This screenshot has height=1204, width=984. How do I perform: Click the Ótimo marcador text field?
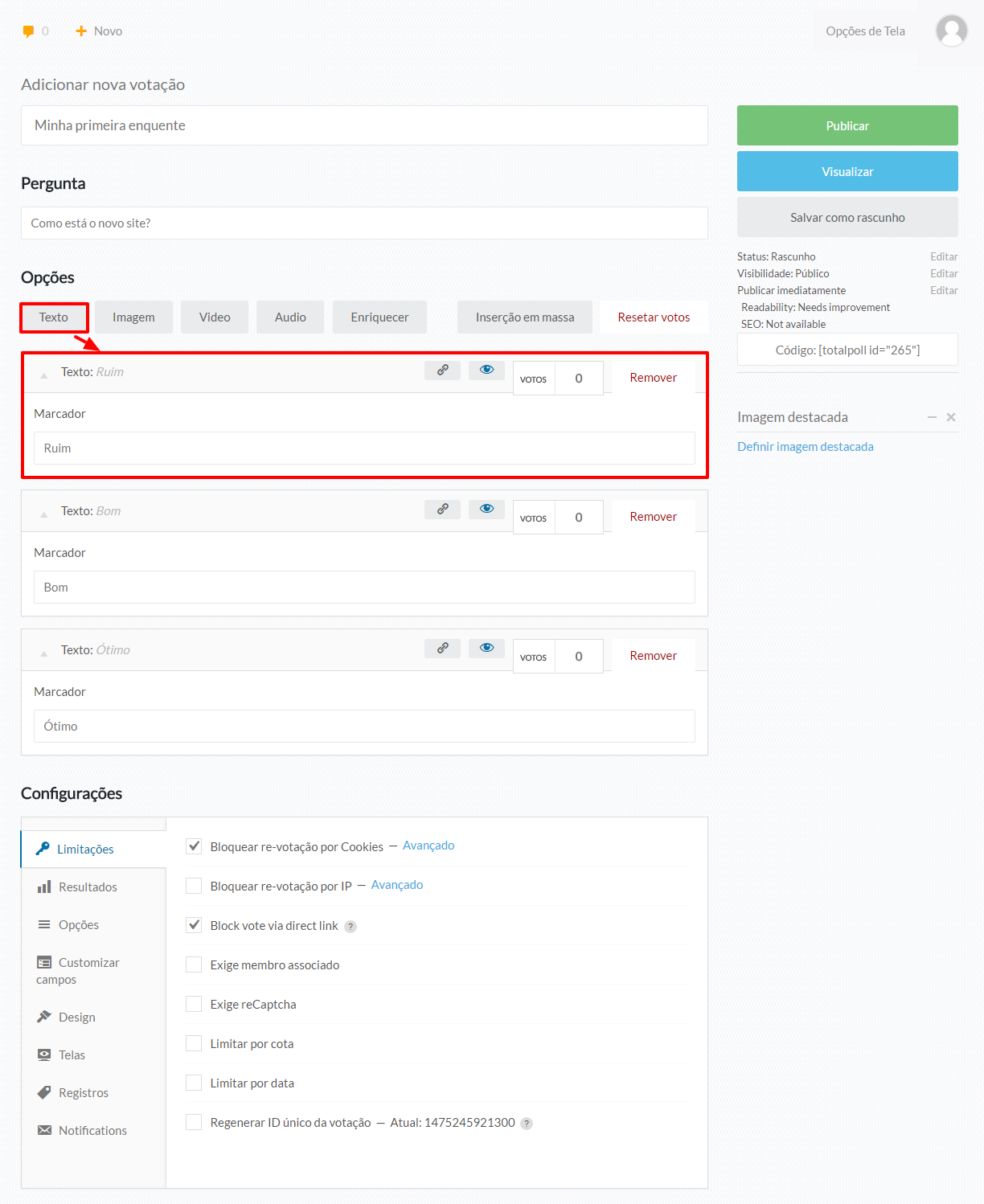pyautogui.click(x=364, y=726)
